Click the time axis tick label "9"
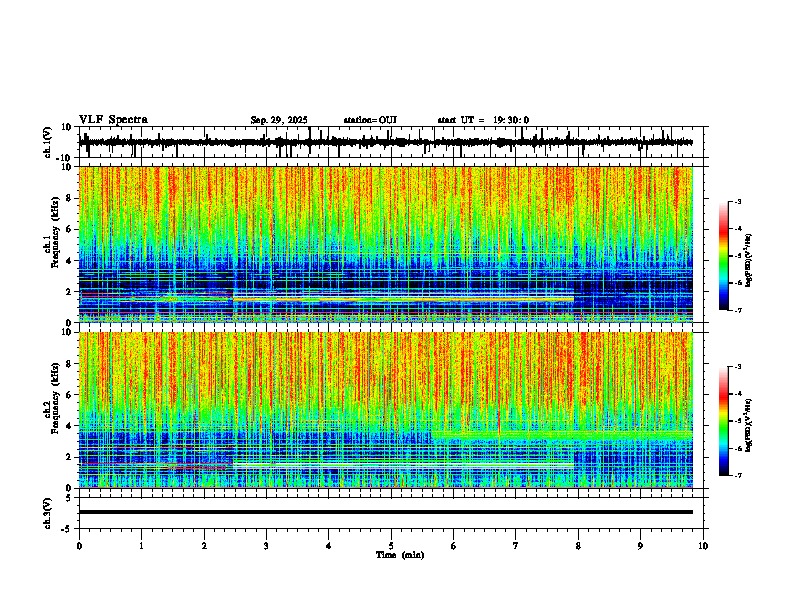The image size is (792, 612). 640,546
